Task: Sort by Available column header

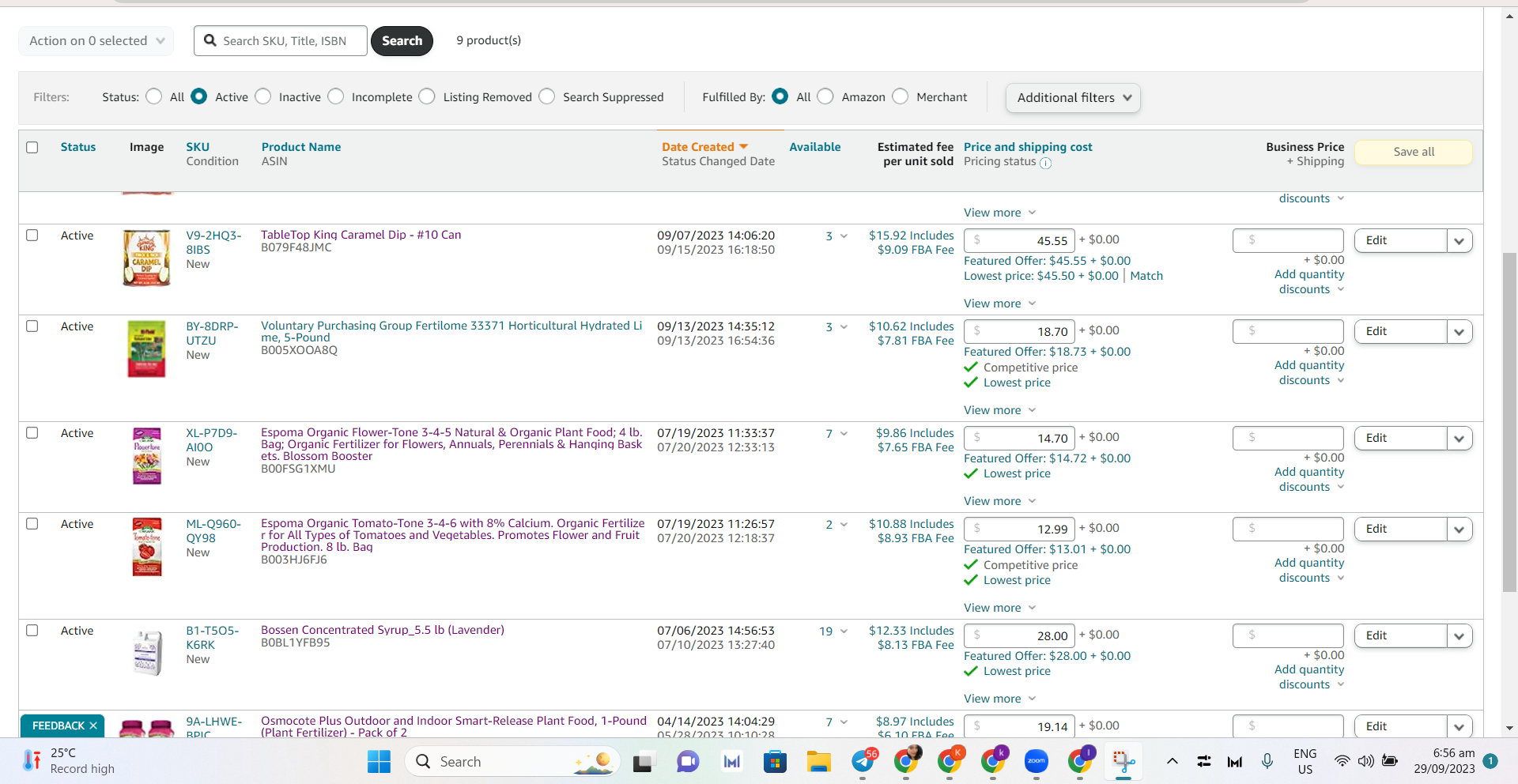Action: tap(815, 147)
